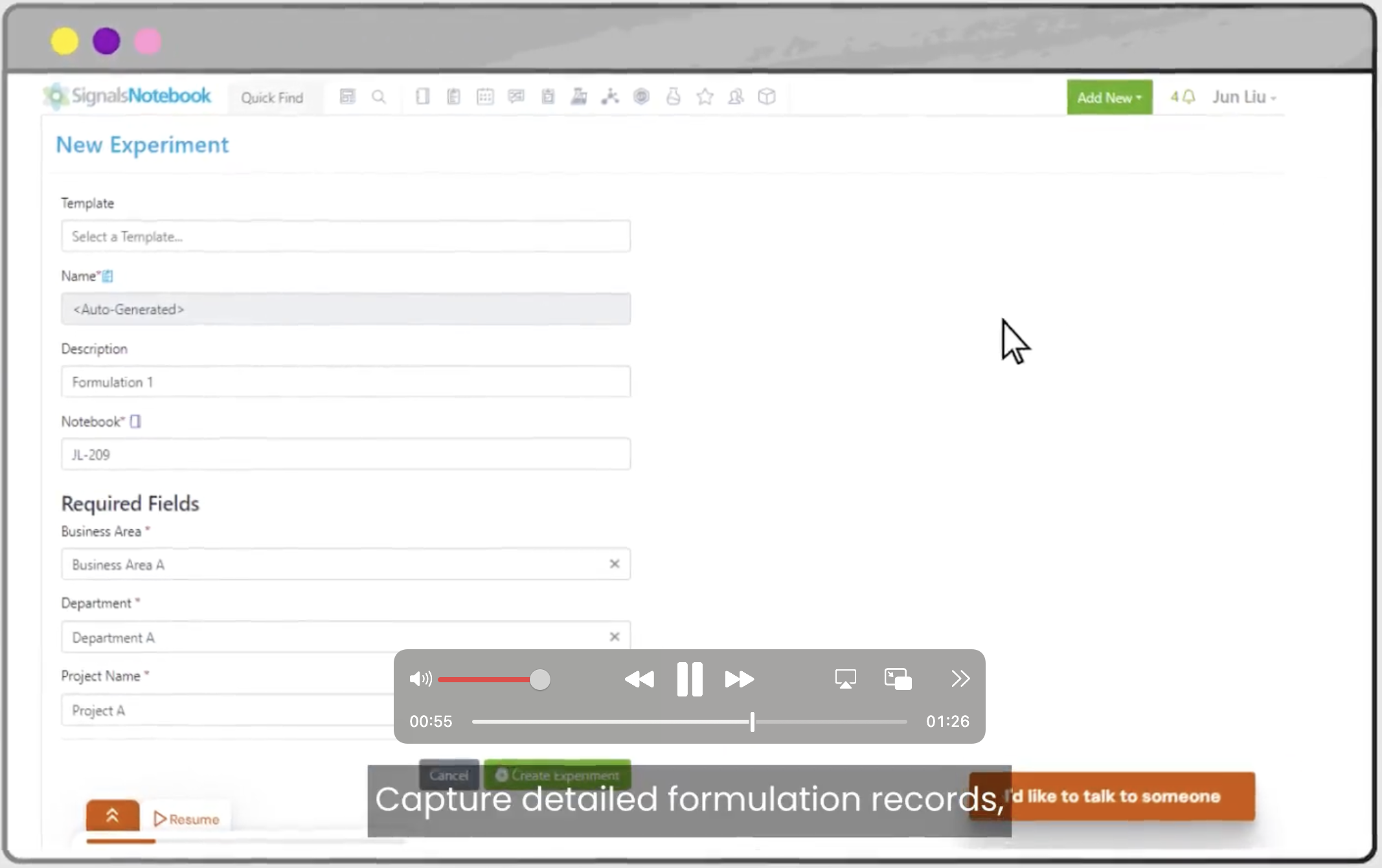Click the search magnifier icon in toolbar
The height and width of the screenshot is (868, 1382).
click(x=379, y=97)
